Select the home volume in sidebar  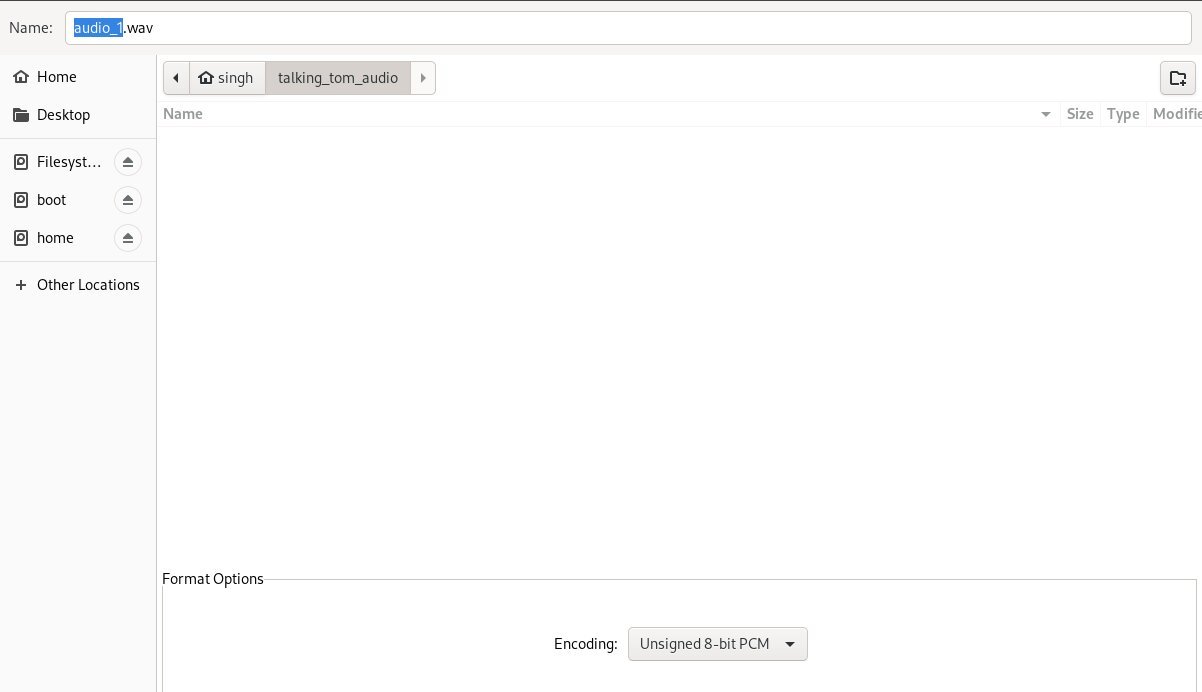point(57,238)
